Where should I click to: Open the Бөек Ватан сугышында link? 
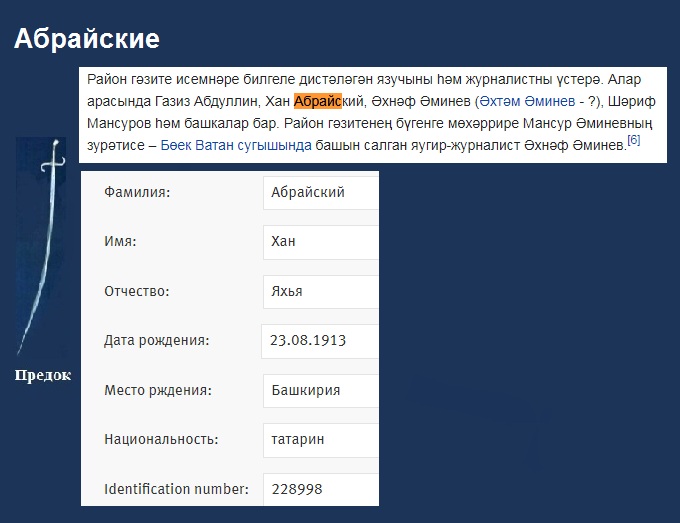pos(236,145)
